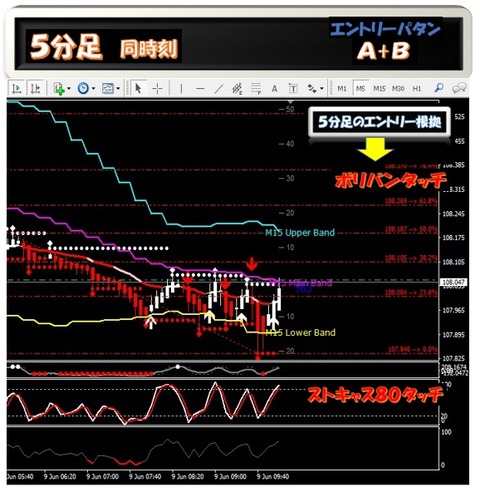This screenshot has width=480, height=492.
Task: Click the 9 Jun 08:20 time label
Action: (x=188, y=477)
